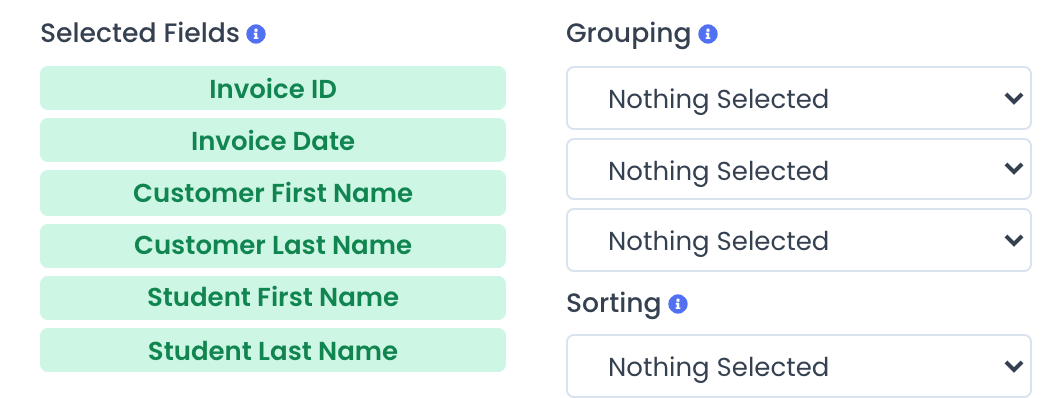Image resolution: width=1054 pixels, height=398 pixels.
Task: Click the chevron arrow of first Grouping dropdown
Action: pos(1014,99)
